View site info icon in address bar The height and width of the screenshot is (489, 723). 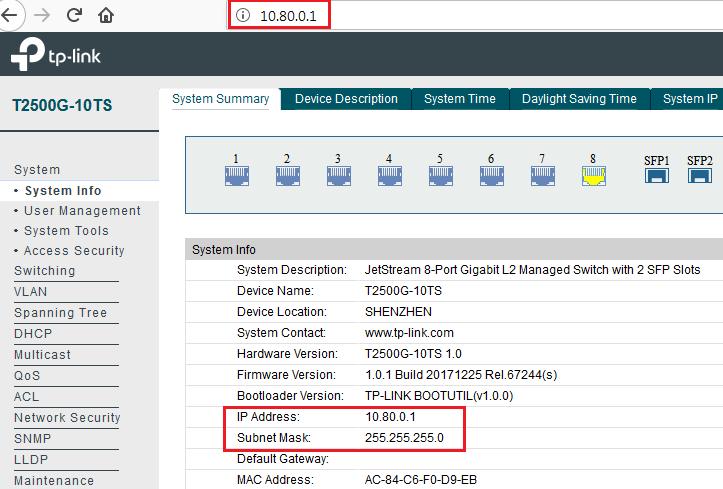pos(243,15)
